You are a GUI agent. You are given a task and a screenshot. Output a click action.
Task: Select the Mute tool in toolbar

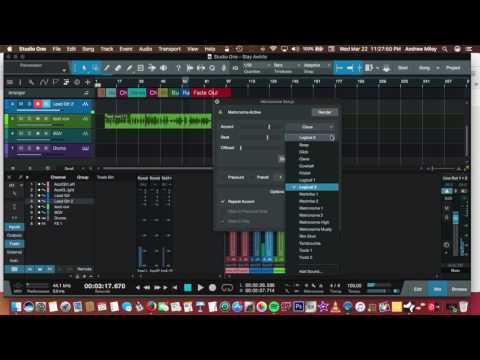[x=141, y=68]
